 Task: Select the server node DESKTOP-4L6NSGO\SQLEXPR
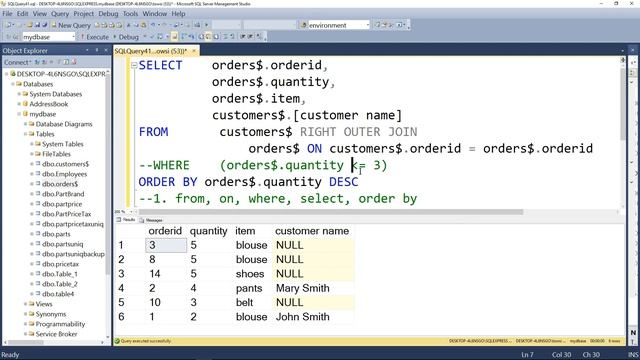coord(60,74)
